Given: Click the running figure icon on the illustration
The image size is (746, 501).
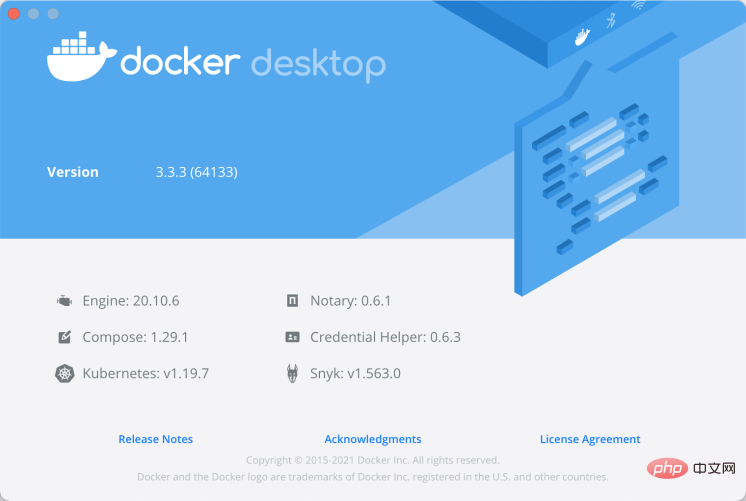Looking at the screenshot, I should tap(612, 20).
